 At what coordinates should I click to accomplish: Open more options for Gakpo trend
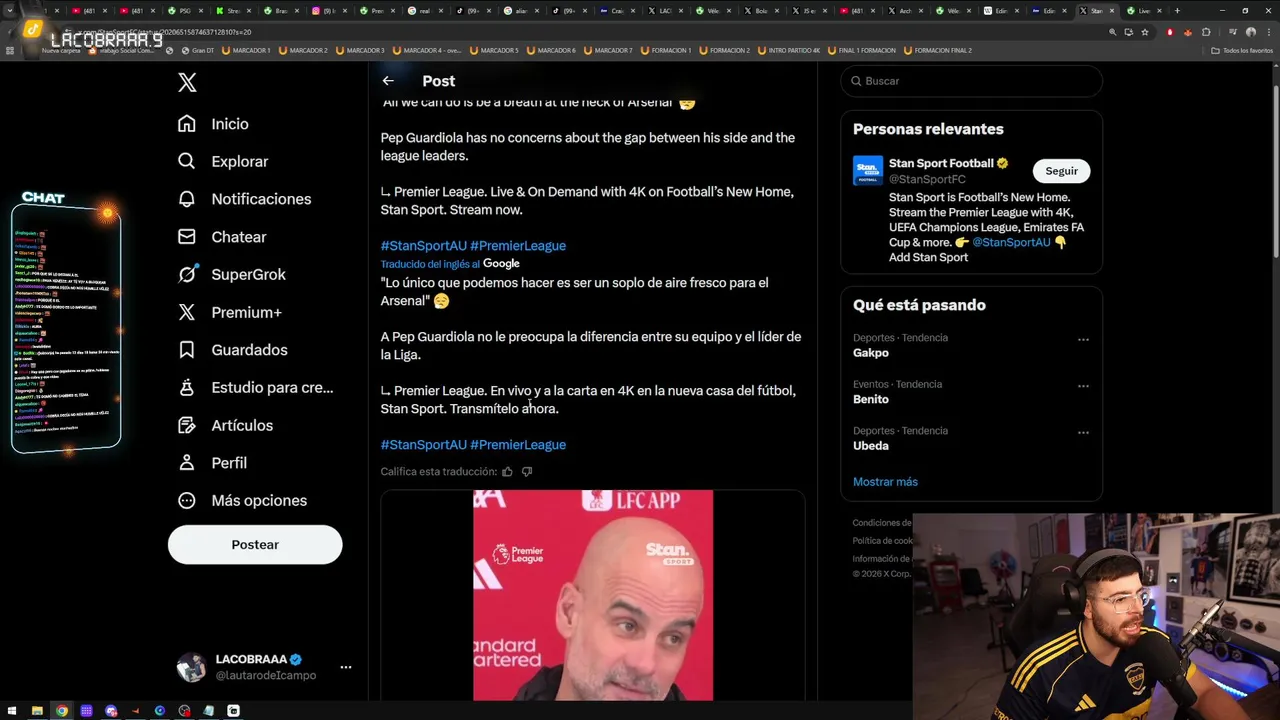[1083, 340]
